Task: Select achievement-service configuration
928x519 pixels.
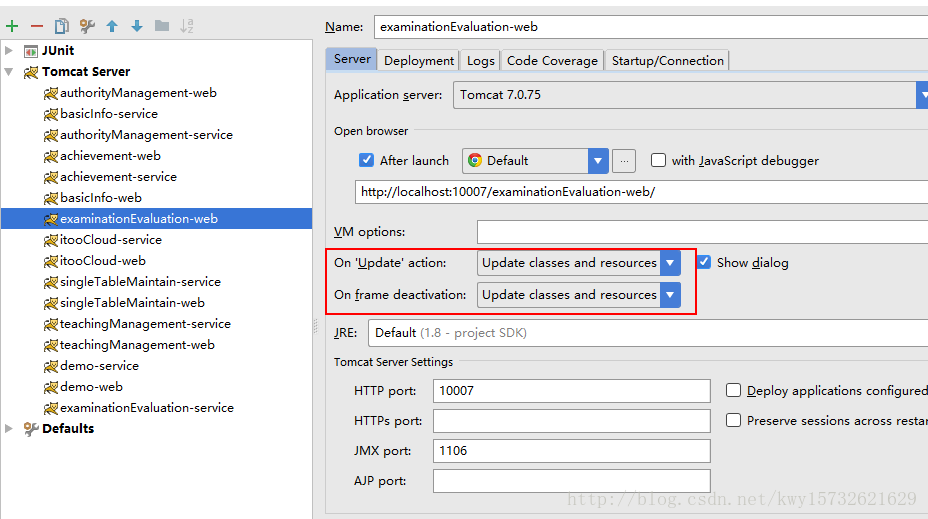Action: 118,177
